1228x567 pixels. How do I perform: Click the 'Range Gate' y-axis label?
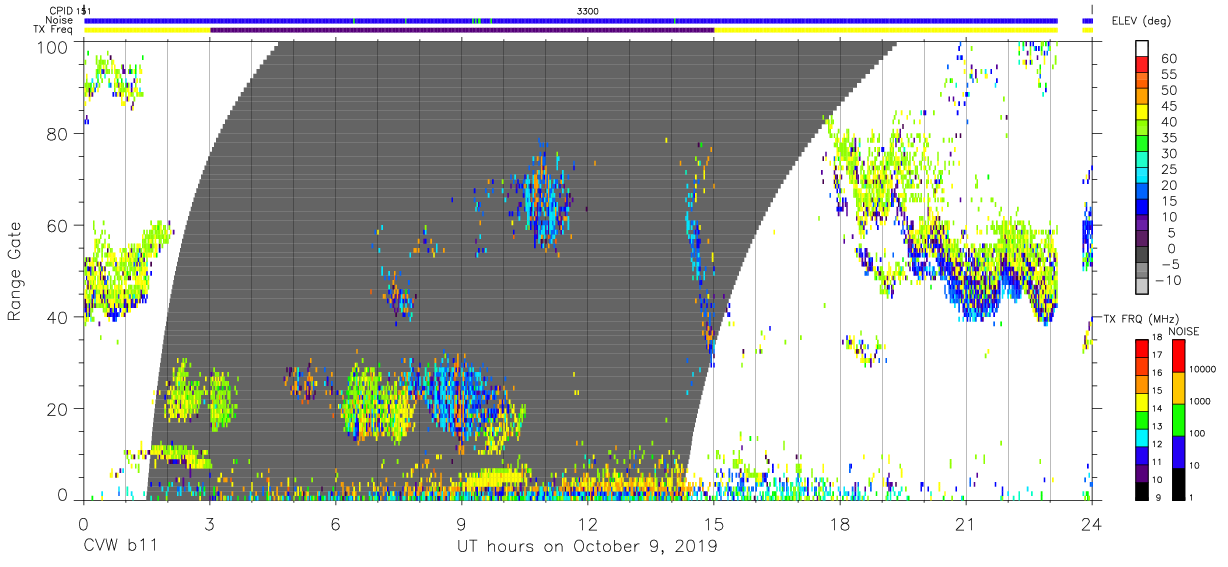16,272
